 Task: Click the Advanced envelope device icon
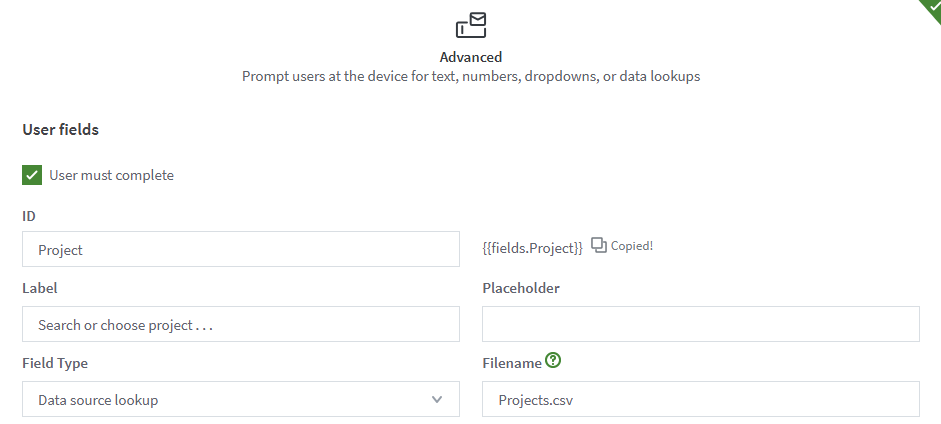coord(471,25)
